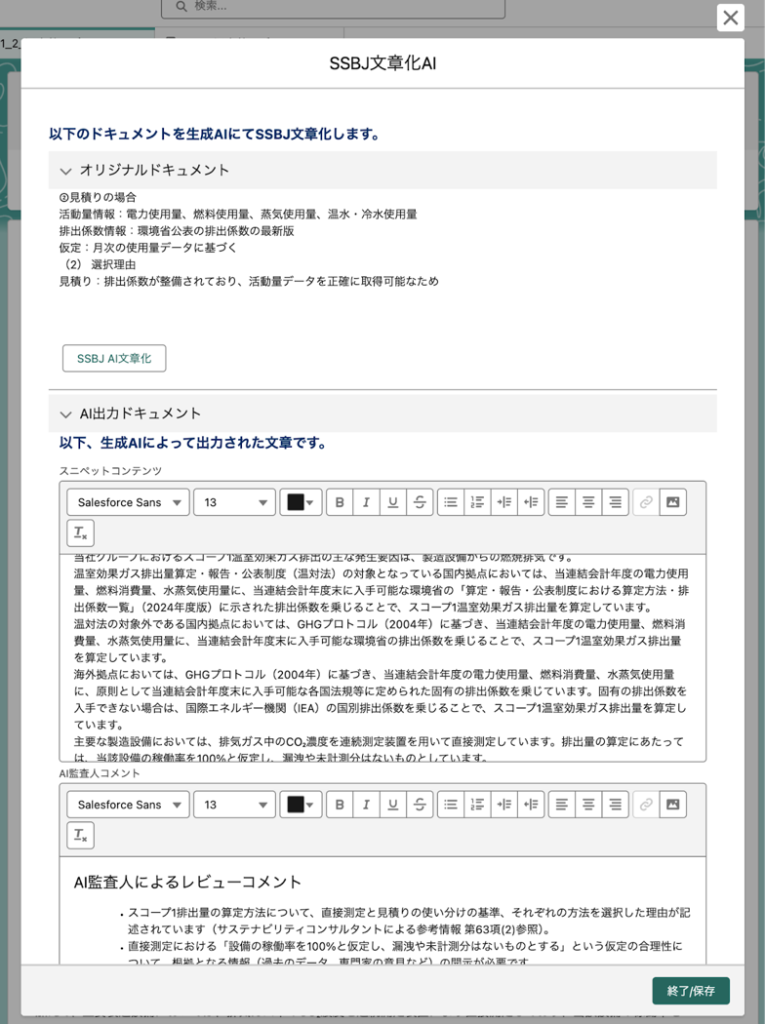This screenshot has width=765, height=1024.
Task: Remove formatting in スニペットコンテンツ editor
Action: (x=80, y=533)
